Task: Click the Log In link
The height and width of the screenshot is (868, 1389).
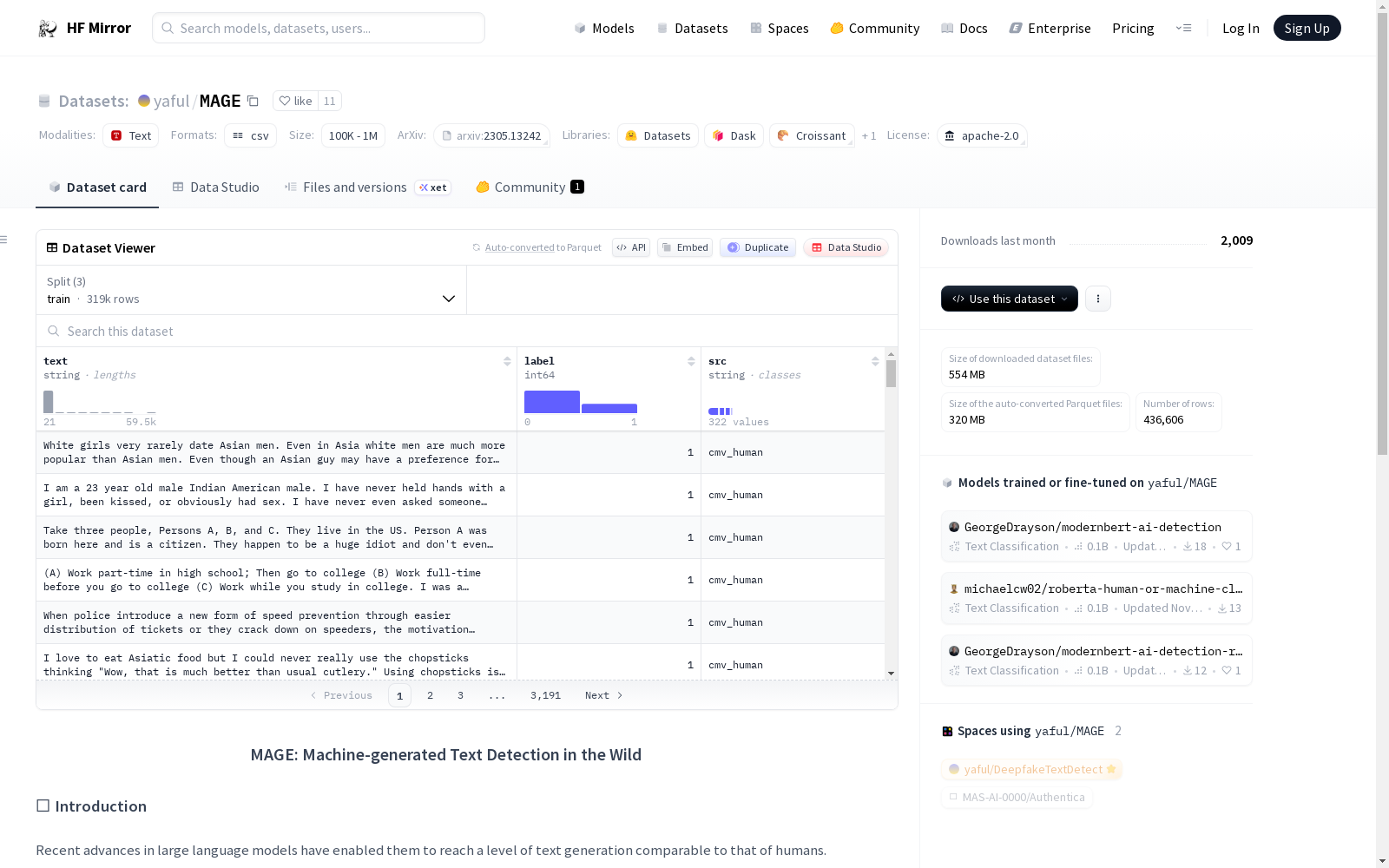Action: point(1241,29)
